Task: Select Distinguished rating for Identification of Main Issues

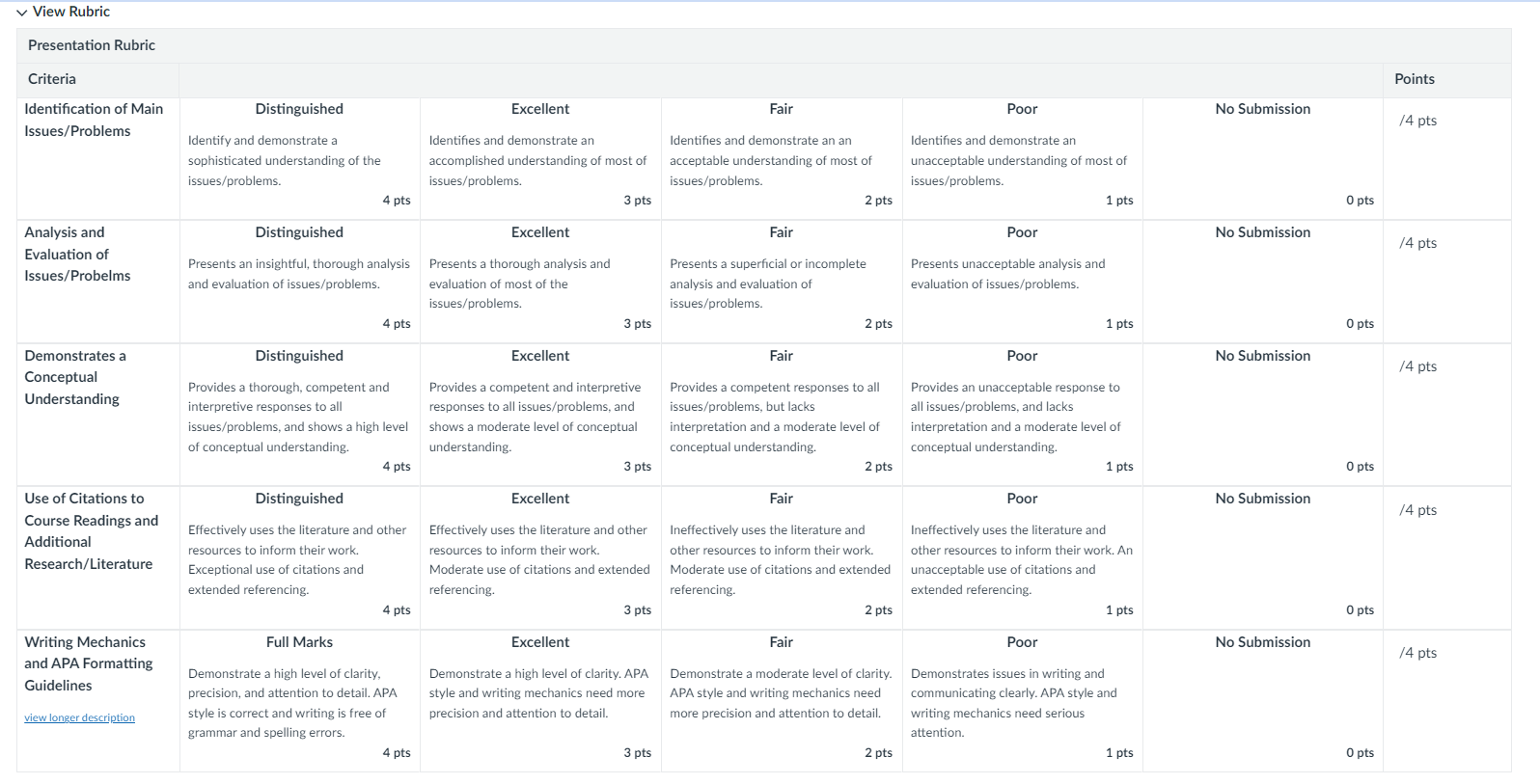Action: tap(299, 158)
